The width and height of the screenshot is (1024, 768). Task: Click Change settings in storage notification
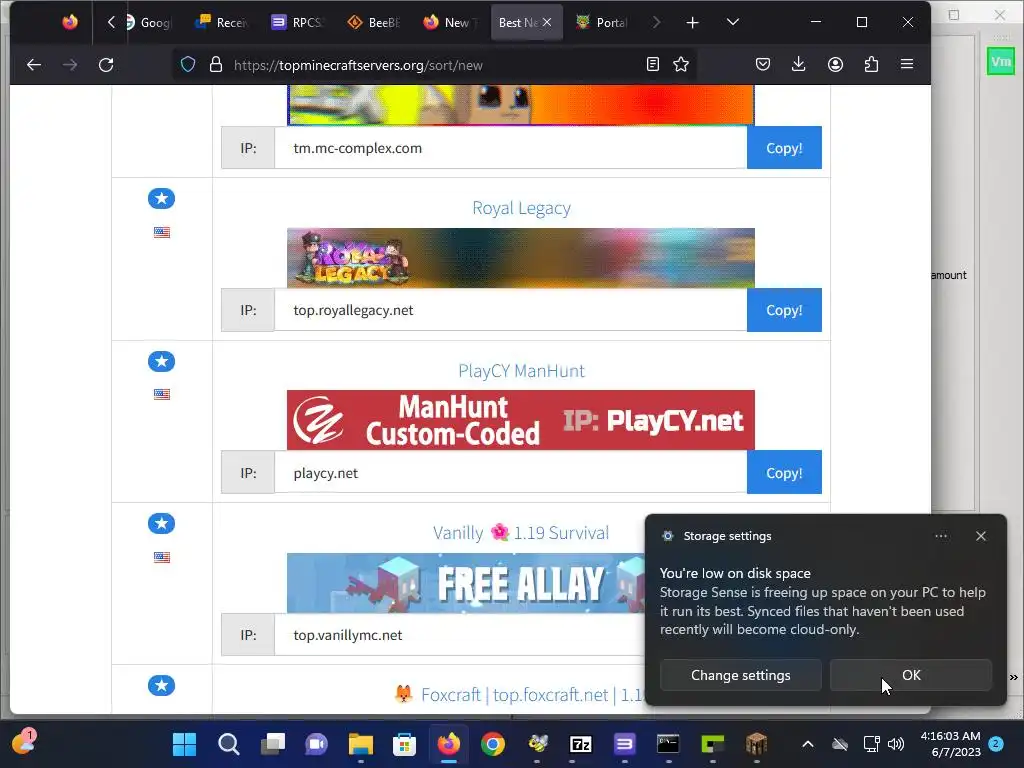point(741,675)
